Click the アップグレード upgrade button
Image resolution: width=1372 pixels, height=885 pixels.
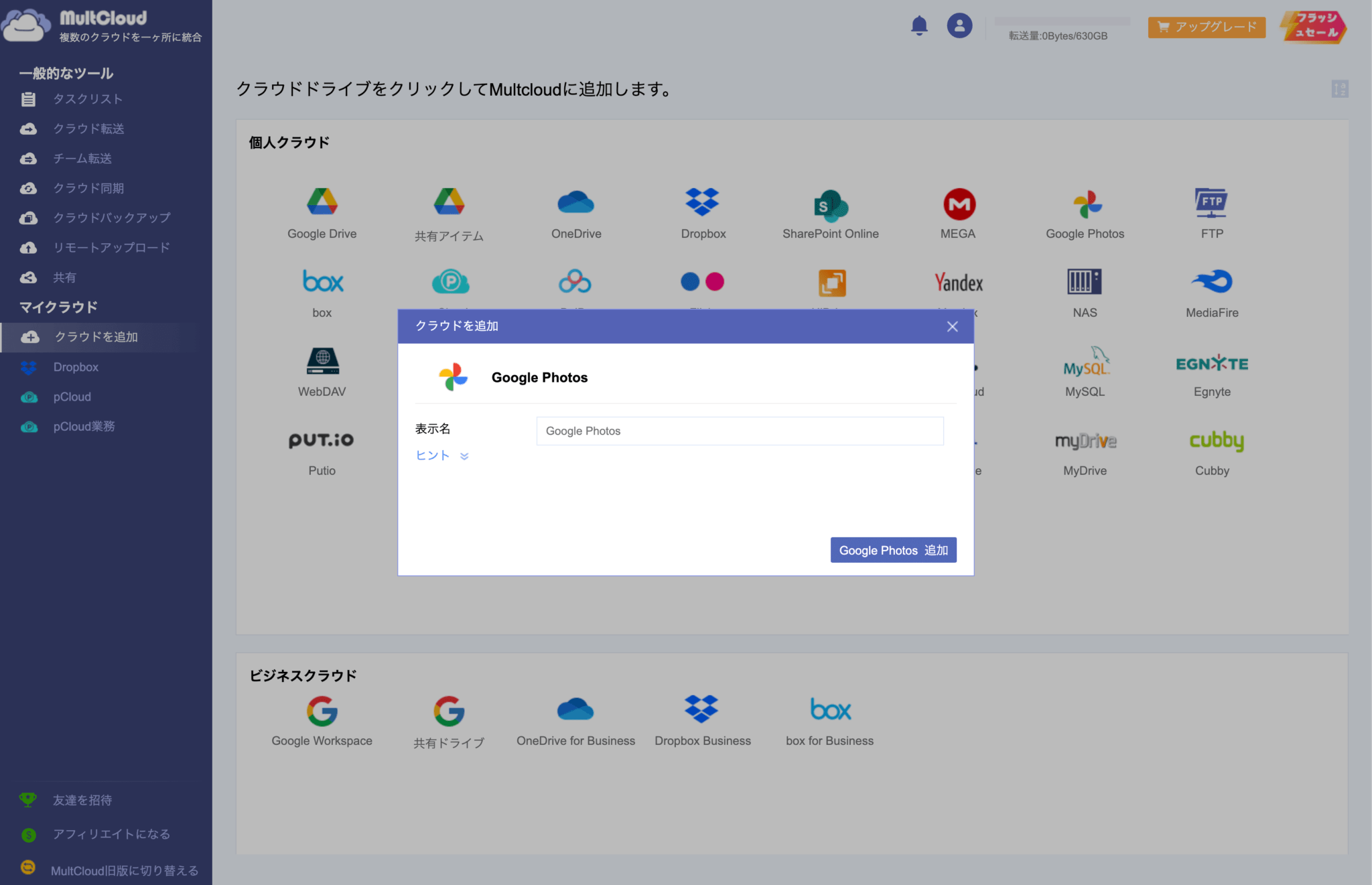click(1206, 27)
